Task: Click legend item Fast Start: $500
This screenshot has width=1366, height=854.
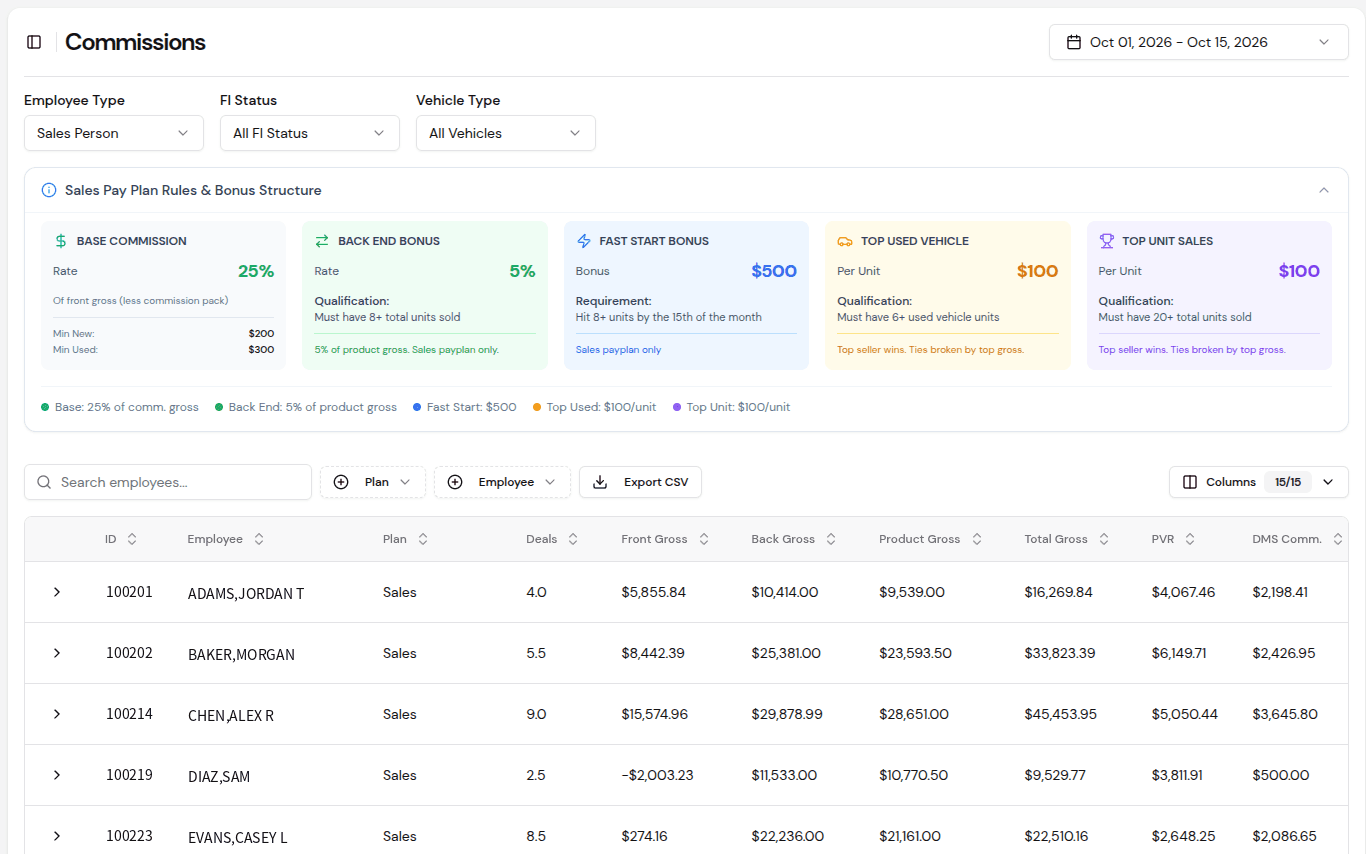Action: click(x=465, y=407)
